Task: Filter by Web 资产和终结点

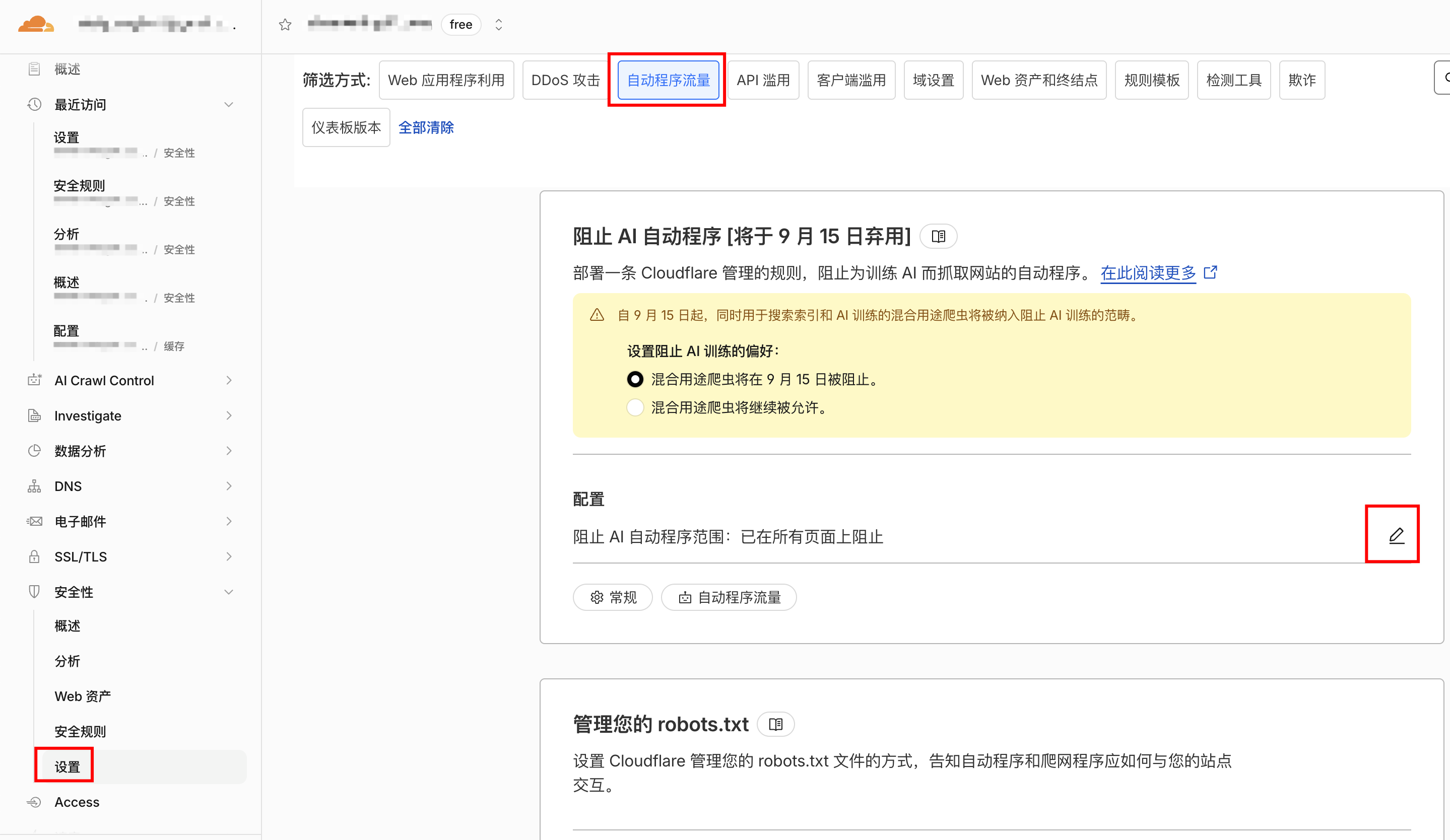Action: tap(1039, 80)
